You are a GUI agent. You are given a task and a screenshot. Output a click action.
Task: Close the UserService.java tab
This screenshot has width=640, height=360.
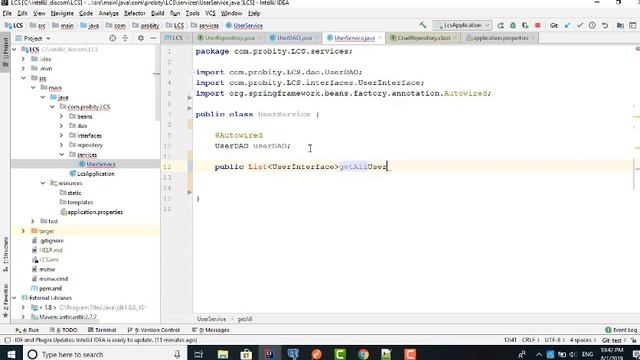pyautogui.click(x=380, y=38)
